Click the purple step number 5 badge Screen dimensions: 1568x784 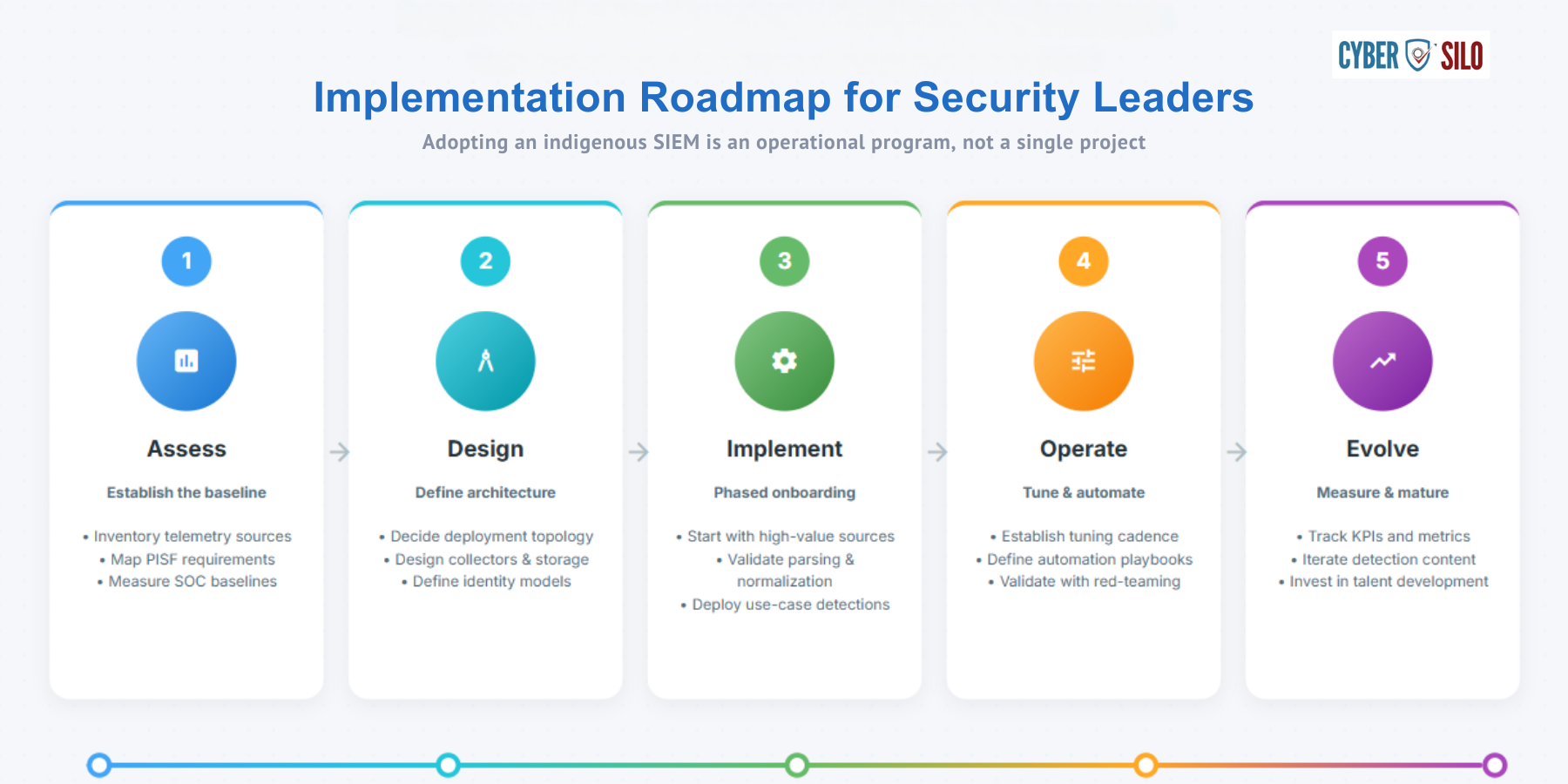click(1382, 260)
